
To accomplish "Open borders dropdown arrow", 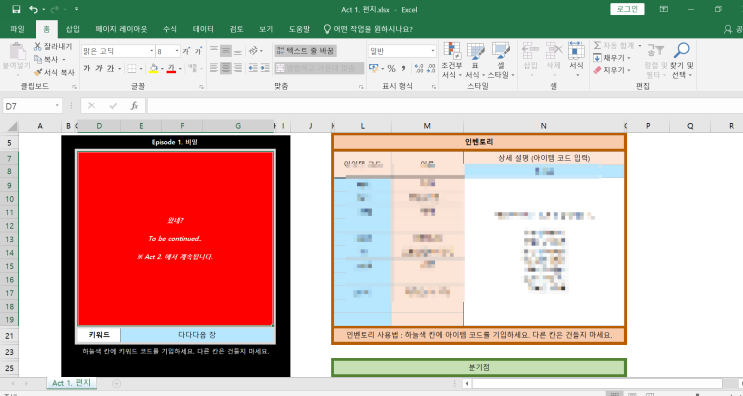I will tap(141, 69).
